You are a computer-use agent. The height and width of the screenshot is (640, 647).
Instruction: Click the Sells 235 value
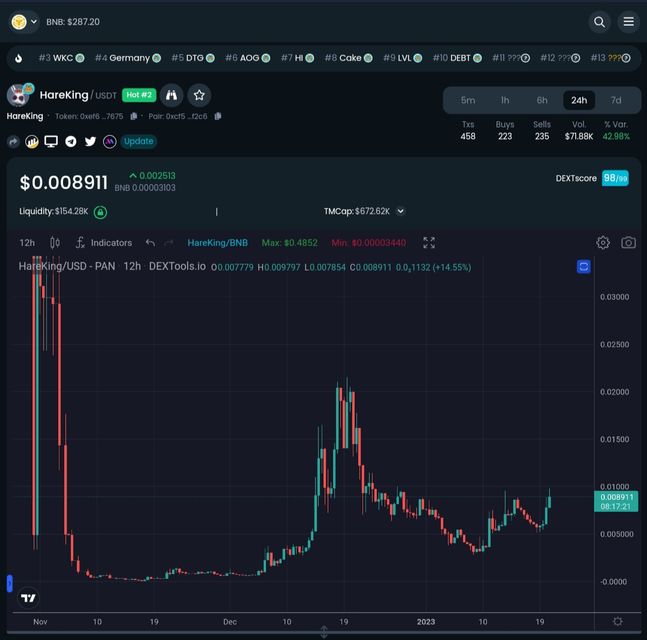tap(542, 137)
